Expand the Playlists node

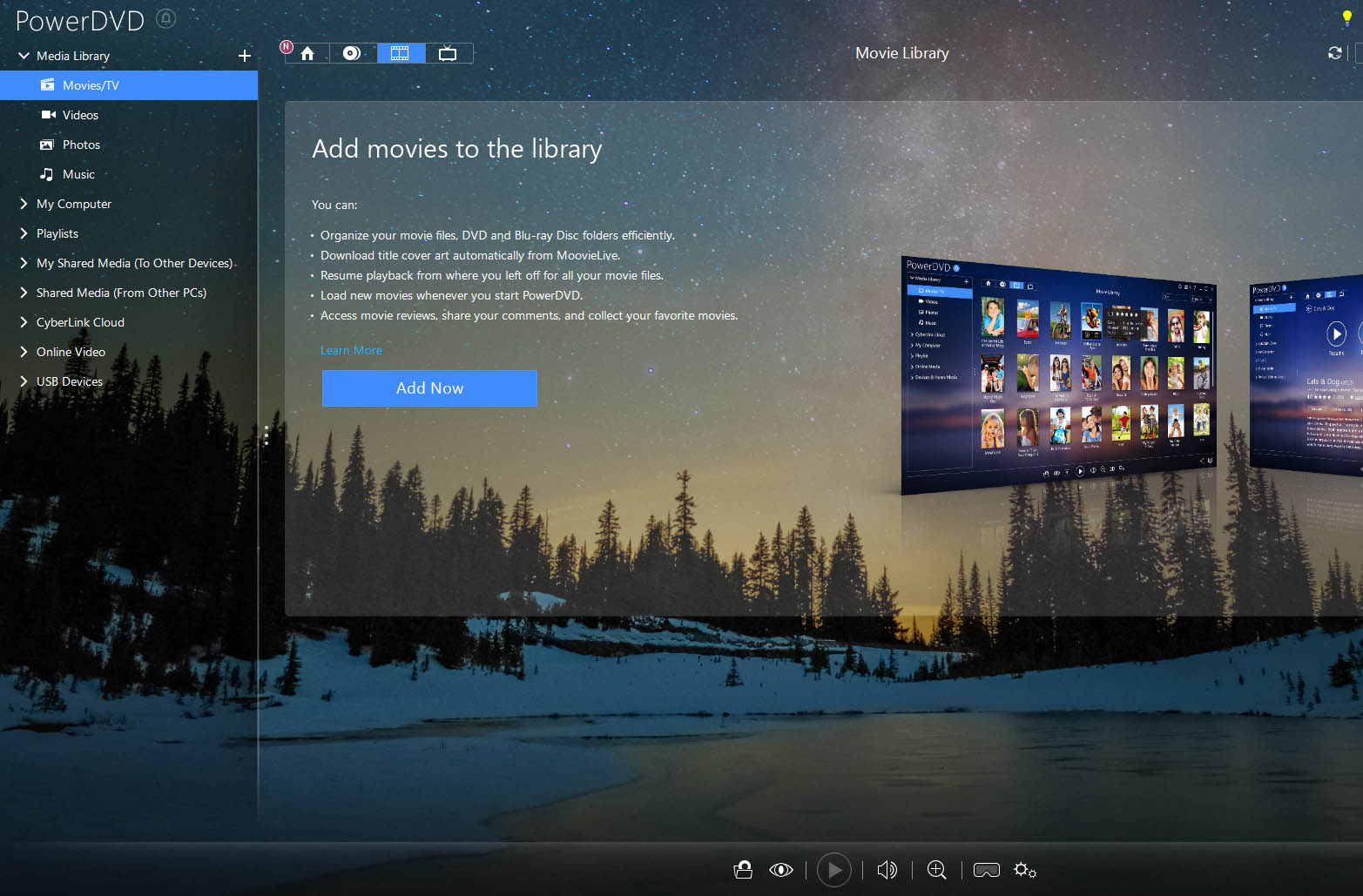click(24, 233)
